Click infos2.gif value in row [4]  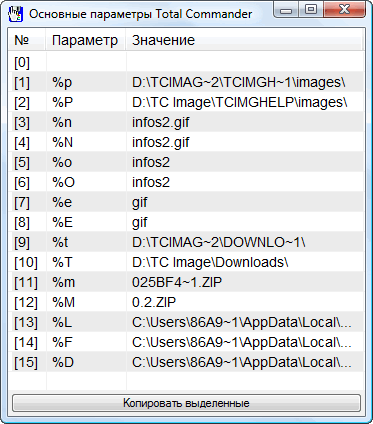[161, 142]
